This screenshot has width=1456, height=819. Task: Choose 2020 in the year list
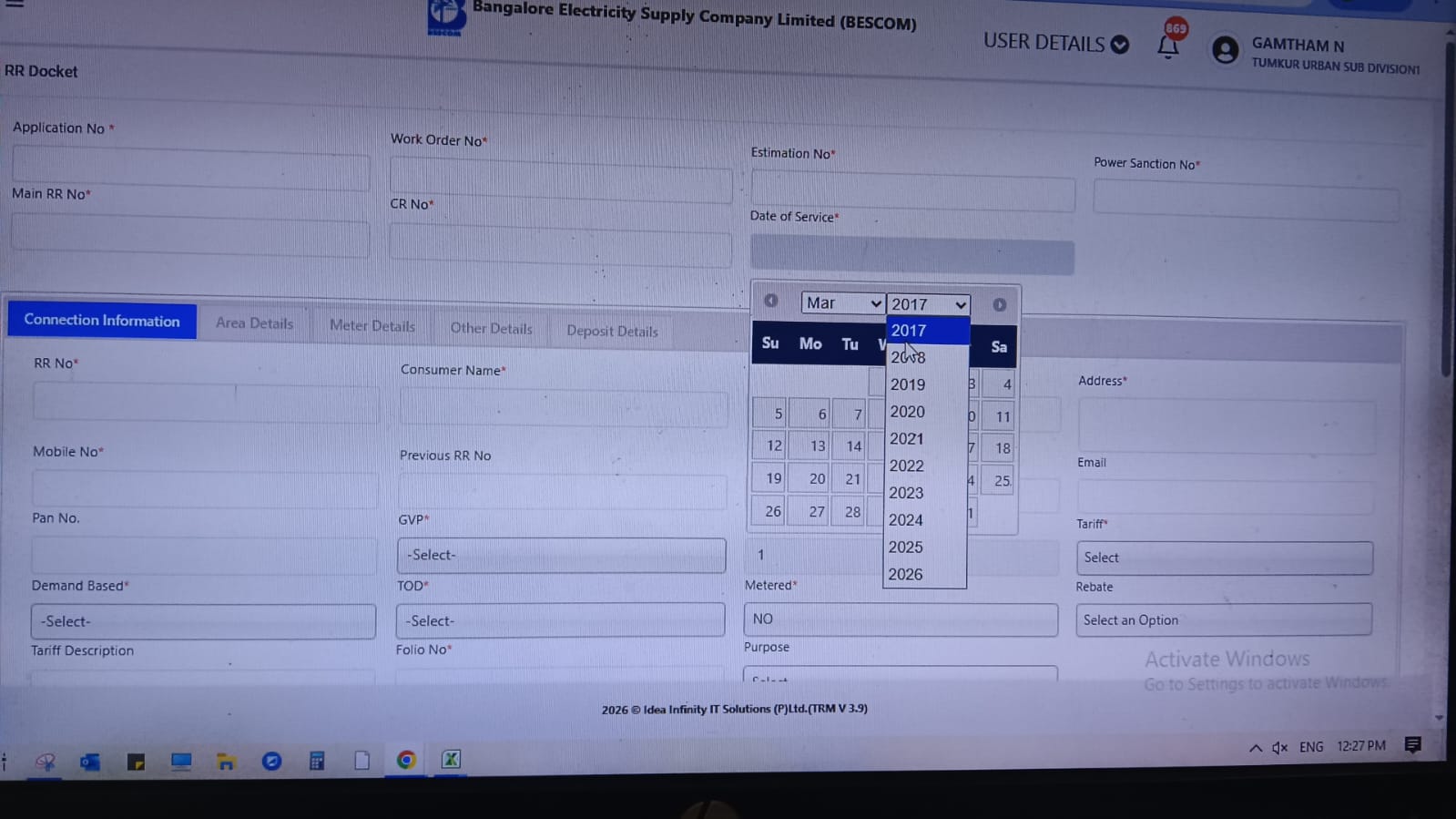[x=926, y=412]
